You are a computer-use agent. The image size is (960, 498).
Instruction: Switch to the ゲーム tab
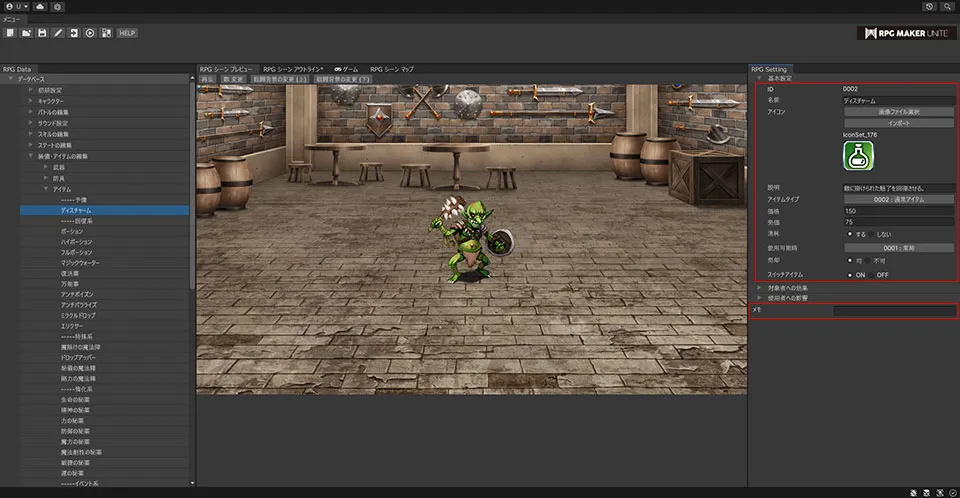(347, 69)
